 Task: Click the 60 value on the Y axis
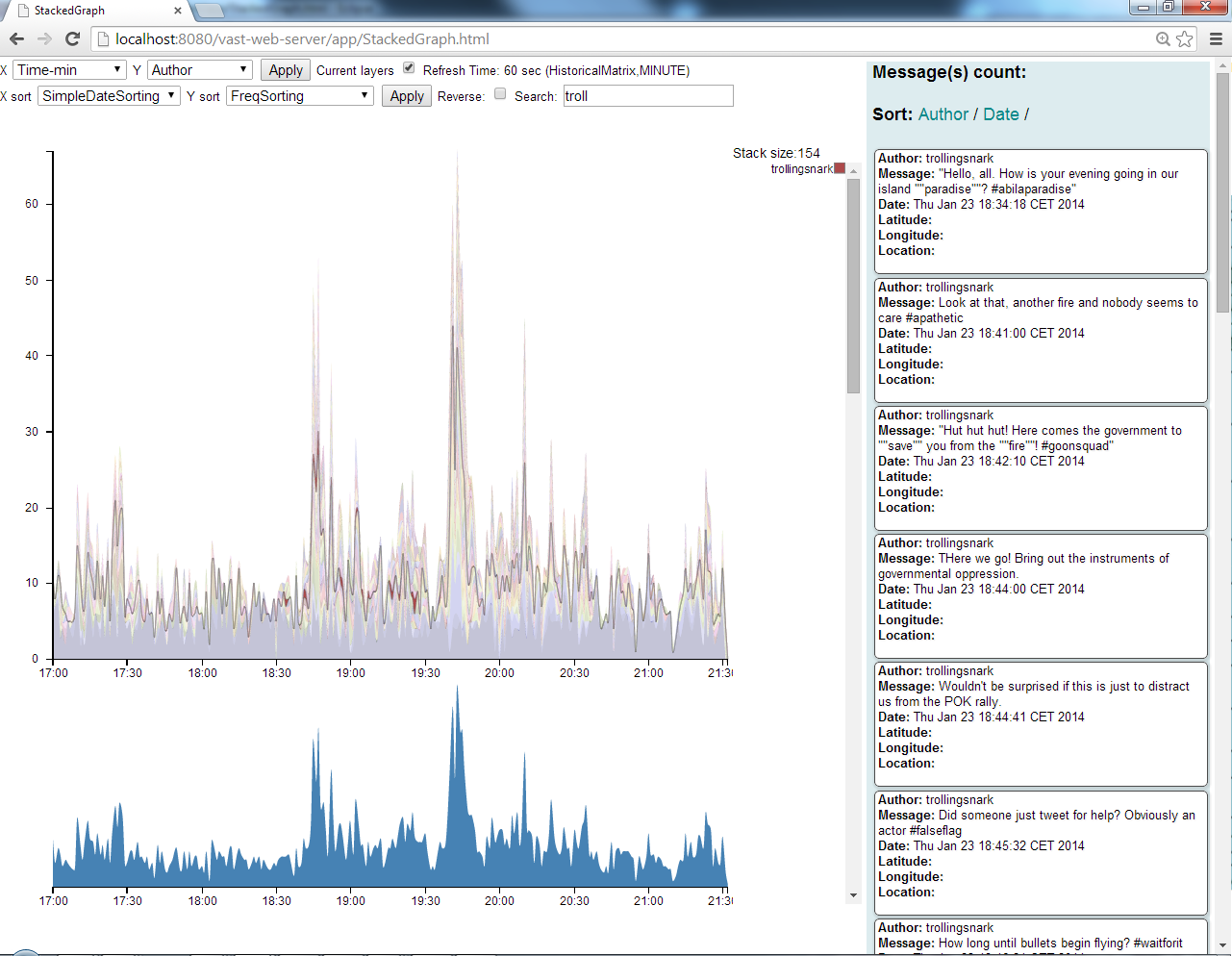click(x=32, y=204)
